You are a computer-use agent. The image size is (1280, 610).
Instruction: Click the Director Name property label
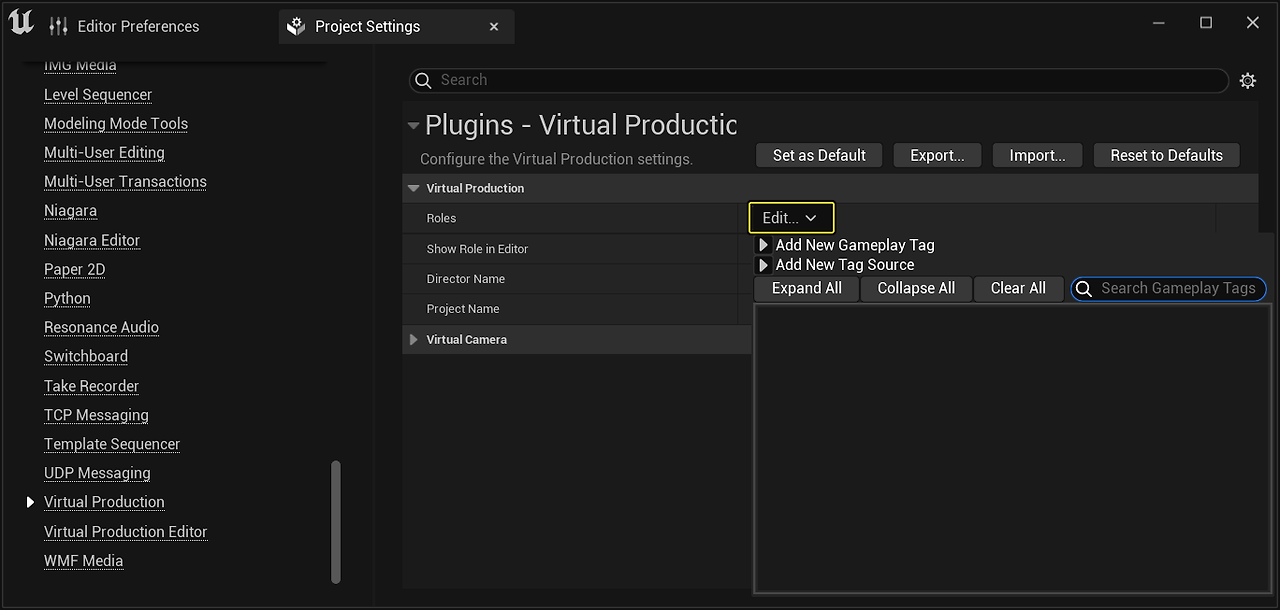point(465,279)
